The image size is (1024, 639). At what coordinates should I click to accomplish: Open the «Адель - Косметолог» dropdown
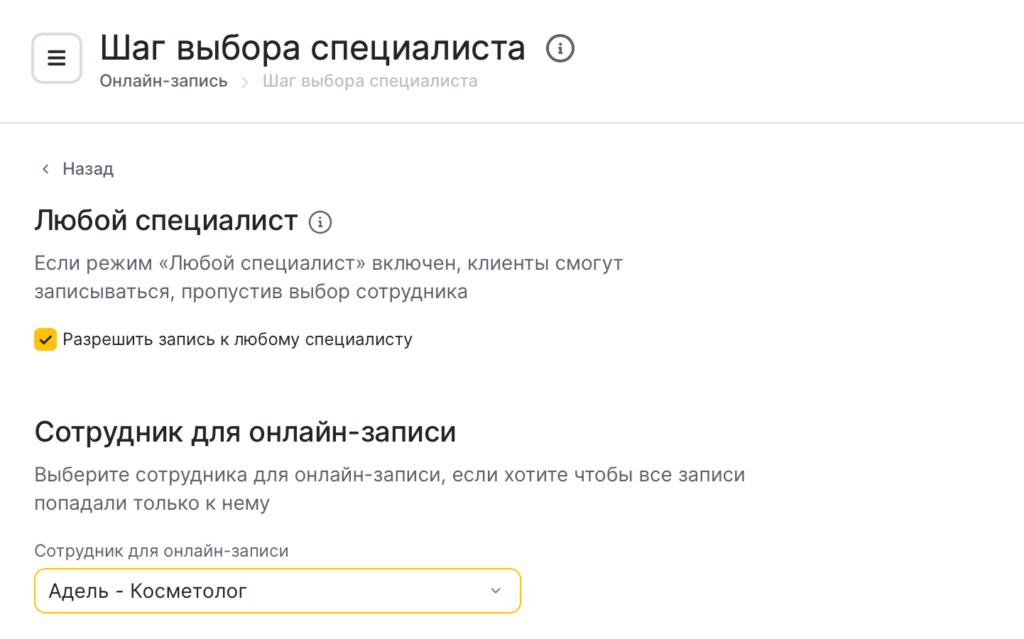pos(277,591)
